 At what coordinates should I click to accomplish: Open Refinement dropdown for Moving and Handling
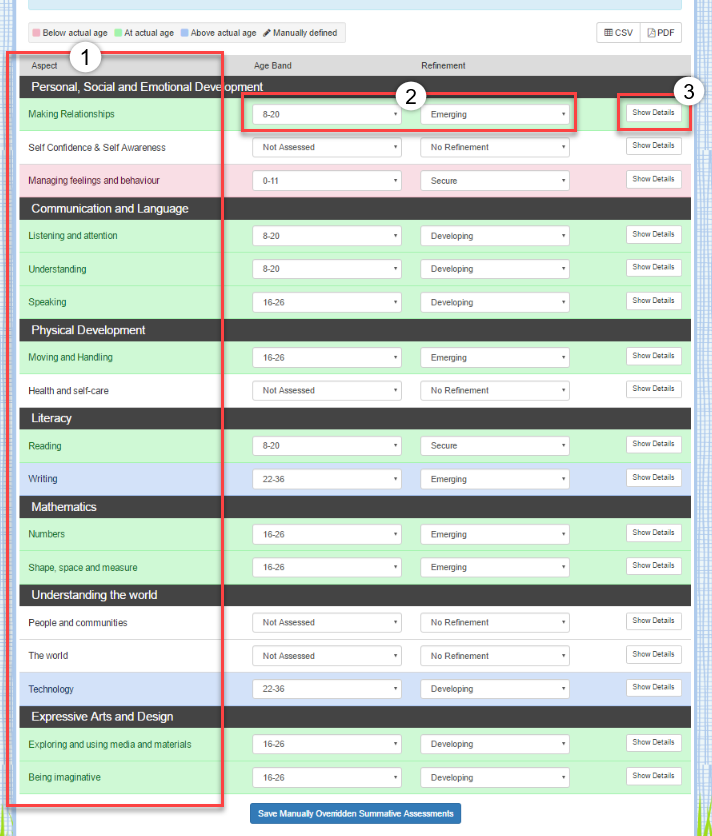495,357
